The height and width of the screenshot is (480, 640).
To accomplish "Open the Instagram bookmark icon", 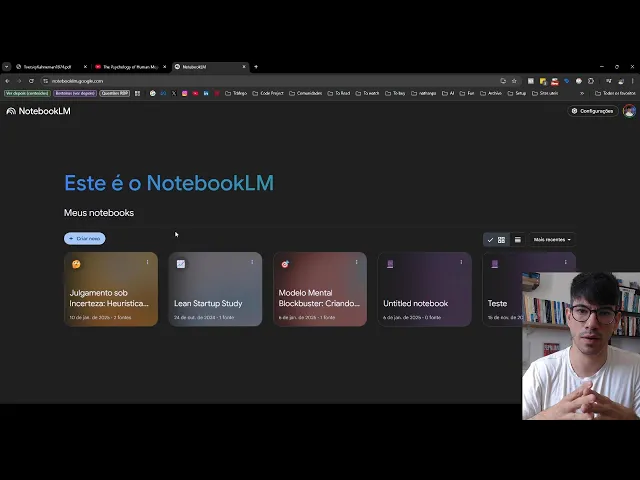I will pos(184,93).
